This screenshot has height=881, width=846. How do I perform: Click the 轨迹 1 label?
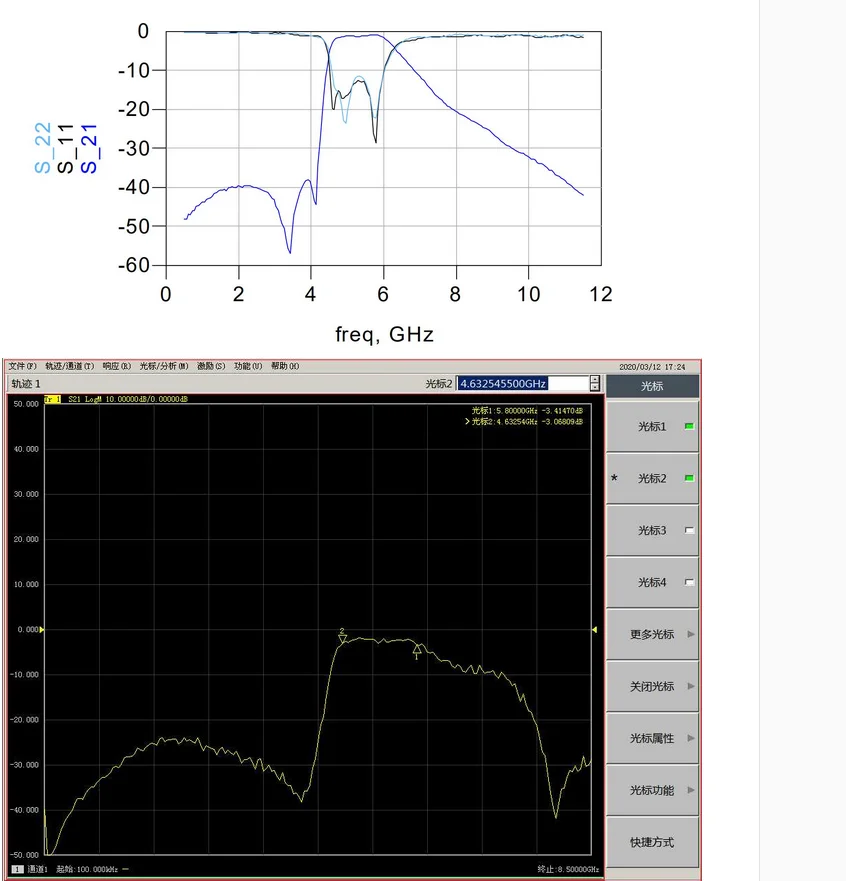(x=26, y=384)
